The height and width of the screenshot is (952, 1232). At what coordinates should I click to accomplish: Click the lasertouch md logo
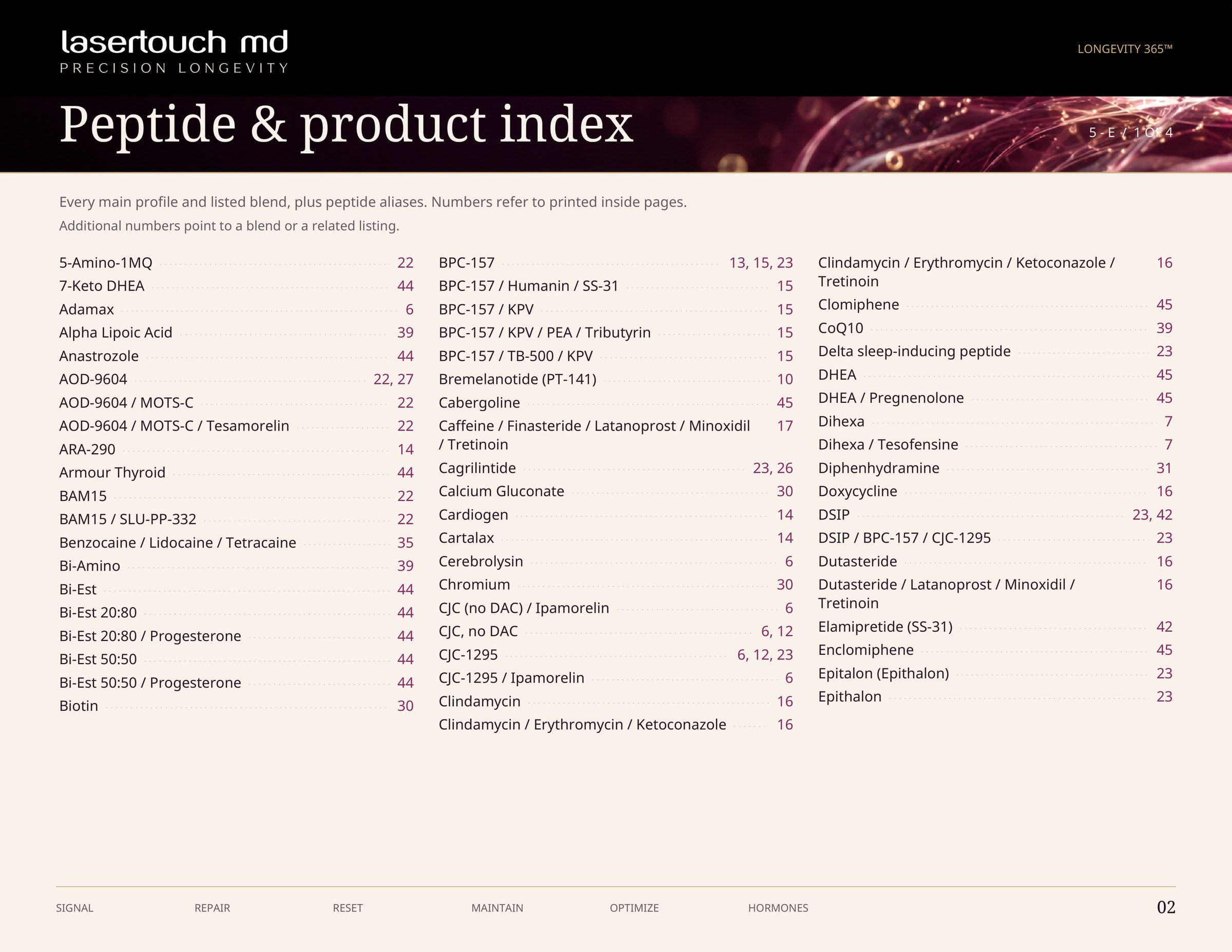175,51
